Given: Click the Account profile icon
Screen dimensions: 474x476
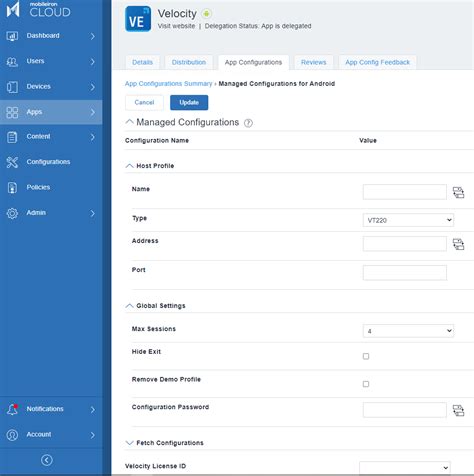Looking at the screenshot, I should pos(12,435).
